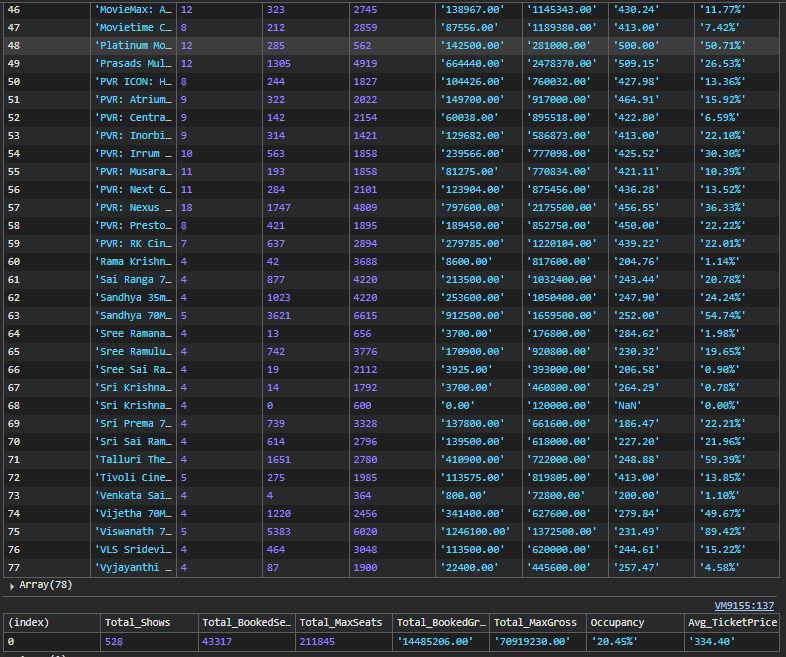
Task: Click the '50.71%' occupancy value
Action: click(x=722, y=46)
